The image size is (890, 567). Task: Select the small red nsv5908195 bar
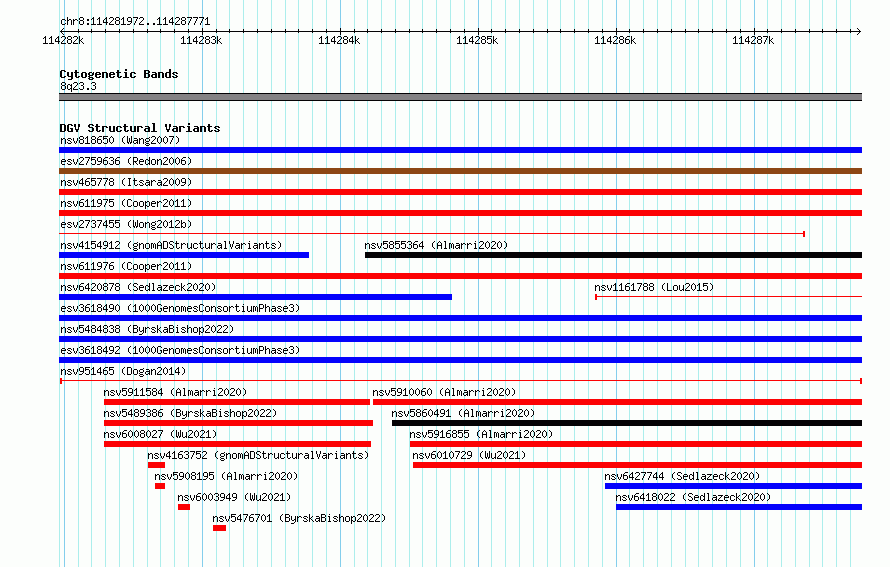click(x=160, y=486)
